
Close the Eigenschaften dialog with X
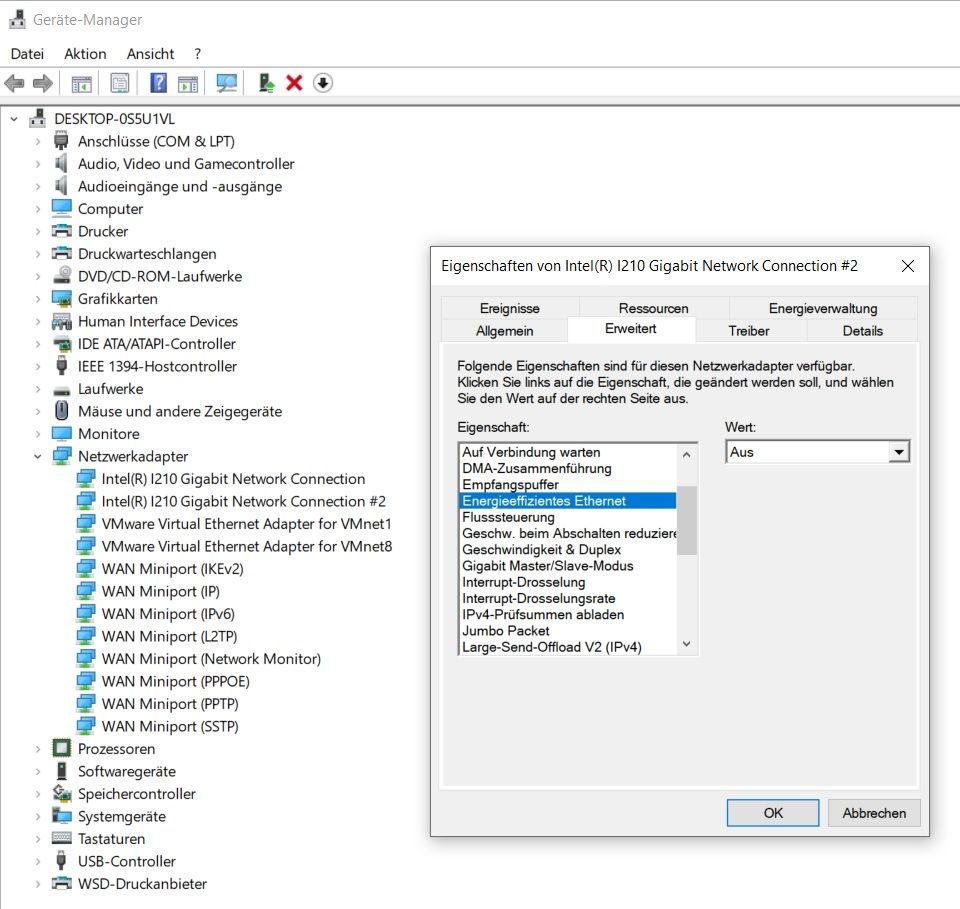pyautogui.click(x=907, y=266)
